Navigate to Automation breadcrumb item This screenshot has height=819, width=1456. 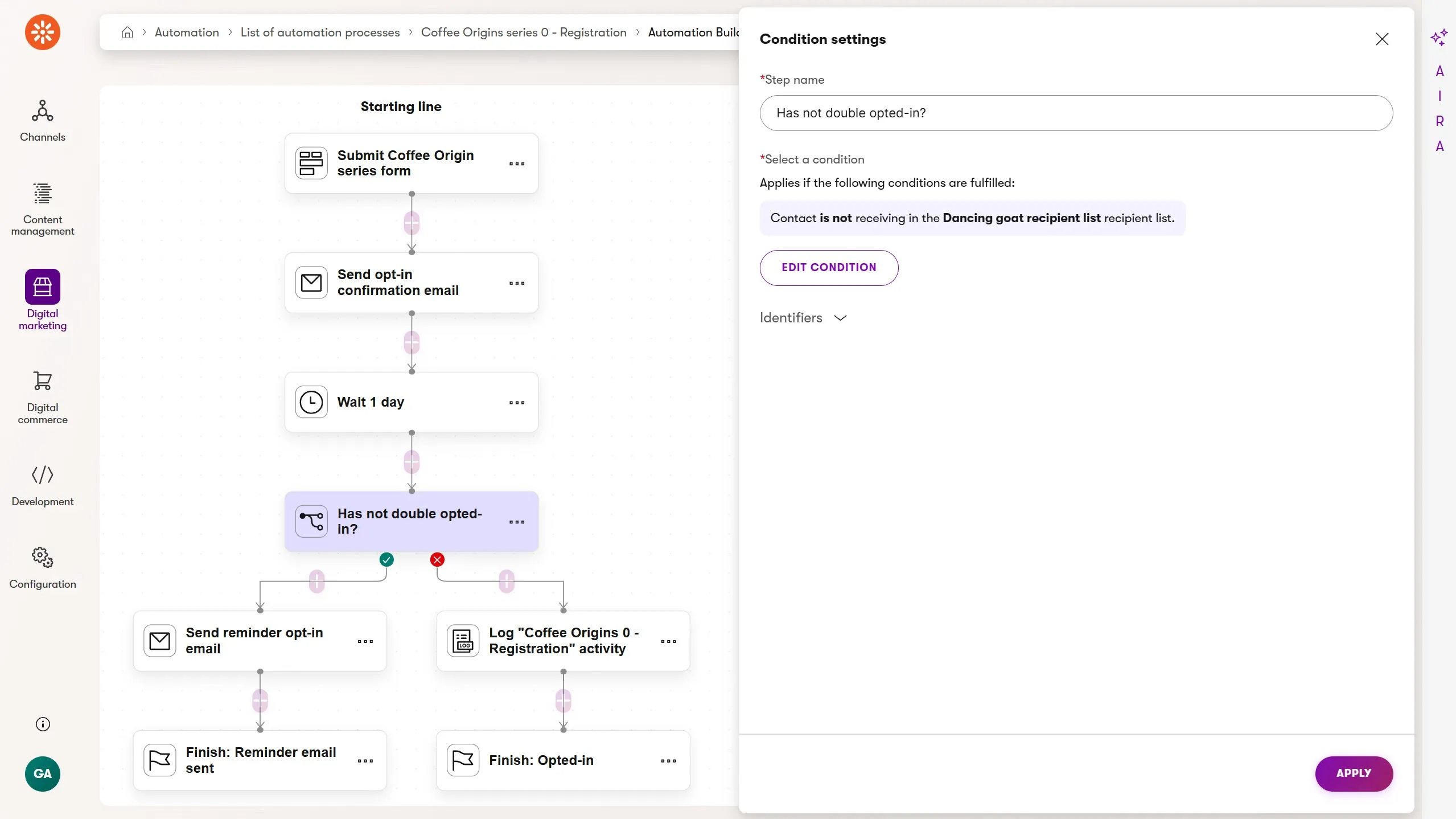[187, 32]
